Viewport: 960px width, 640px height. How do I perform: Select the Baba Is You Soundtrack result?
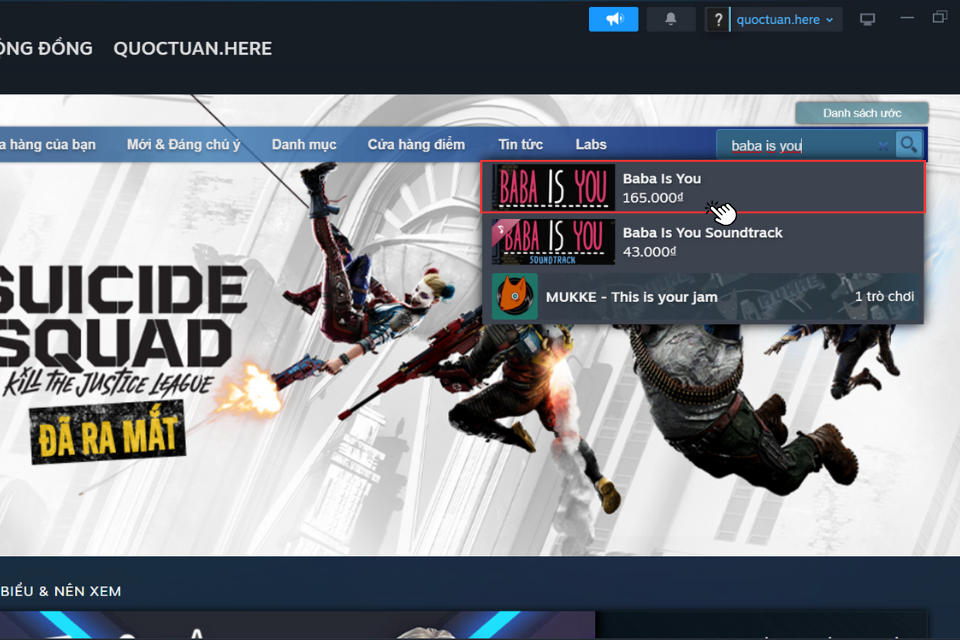coord(703,242)
